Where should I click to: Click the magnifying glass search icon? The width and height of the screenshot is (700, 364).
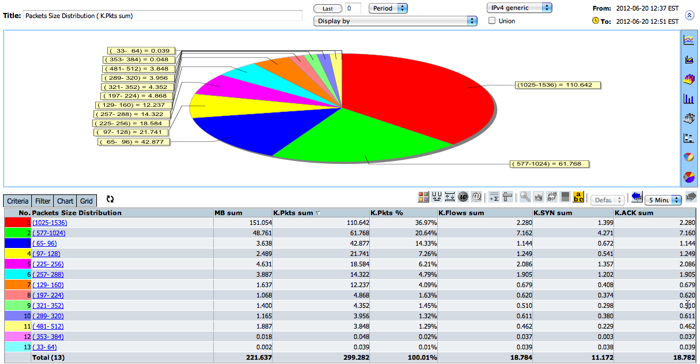[x=525, y=197]
